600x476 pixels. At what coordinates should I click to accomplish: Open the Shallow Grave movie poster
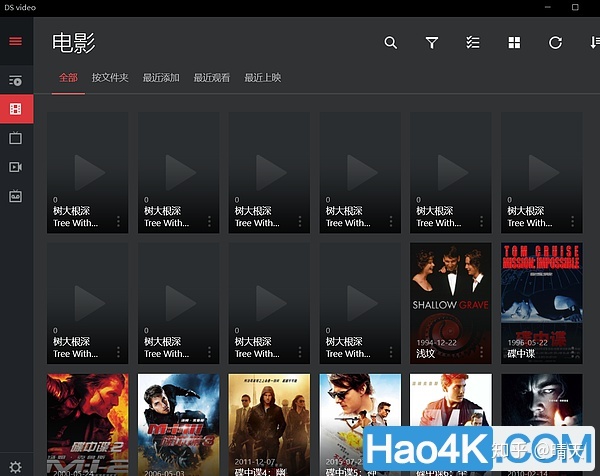450,303
